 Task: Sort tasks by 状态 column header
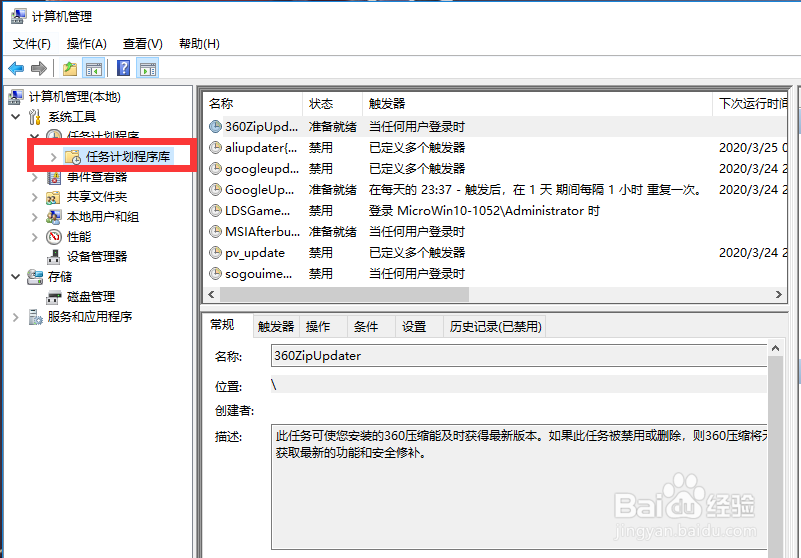pos(333,104)
